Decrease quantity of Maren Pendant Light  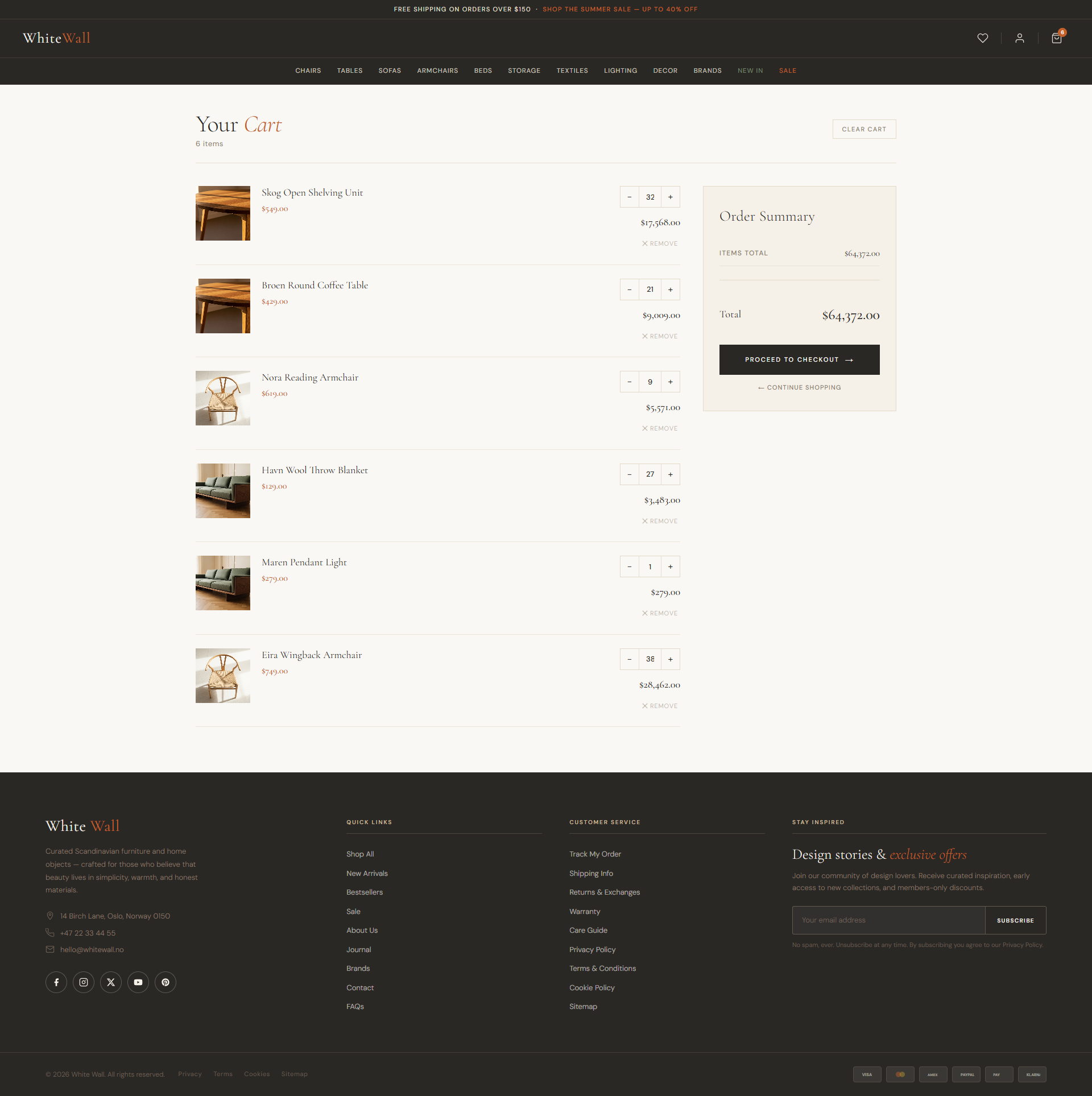(629, 566)
